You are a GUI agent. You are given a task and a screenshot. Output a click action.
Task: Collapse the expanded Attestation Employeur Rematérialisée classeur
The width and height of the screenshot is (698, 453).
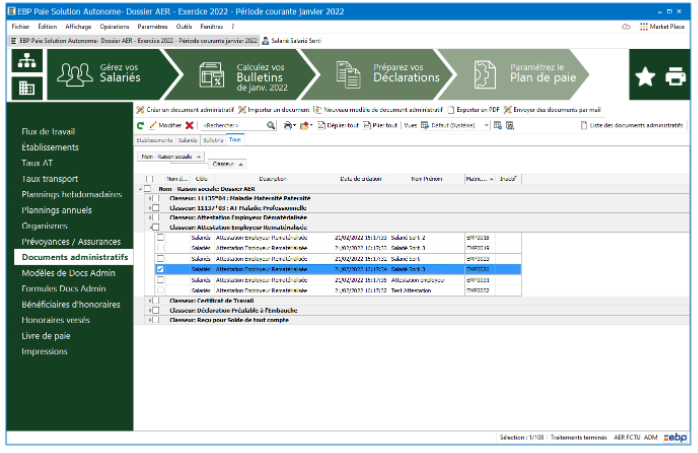pyautogui.click(x=150, y=227)
